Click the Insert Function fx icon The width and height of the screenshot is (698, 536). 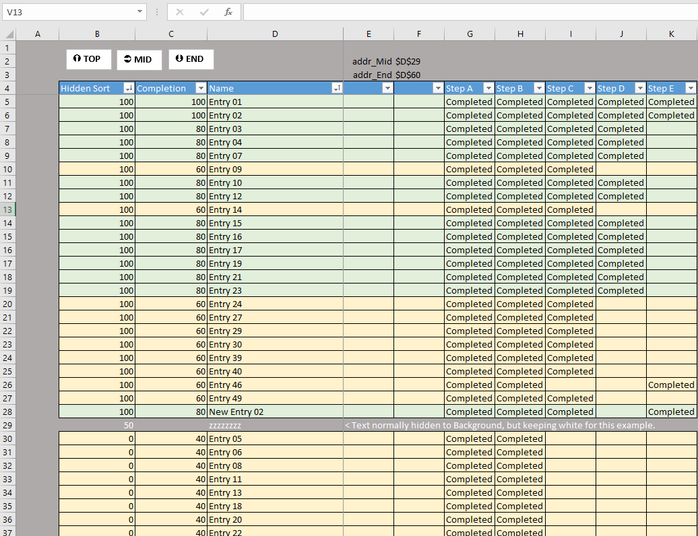[x=228, y=12]
